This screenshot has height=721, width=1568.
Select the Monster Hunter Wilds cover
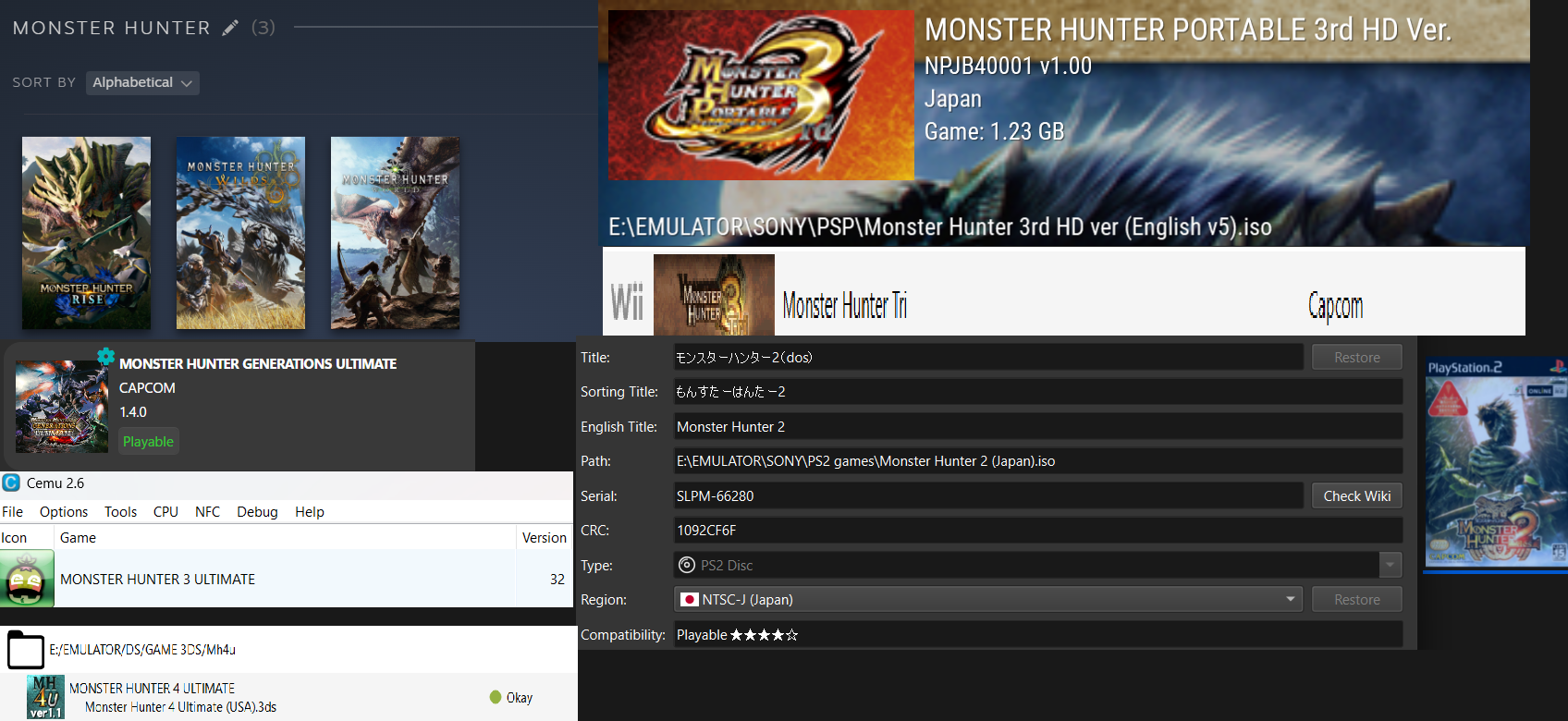(x=240, y=233)
